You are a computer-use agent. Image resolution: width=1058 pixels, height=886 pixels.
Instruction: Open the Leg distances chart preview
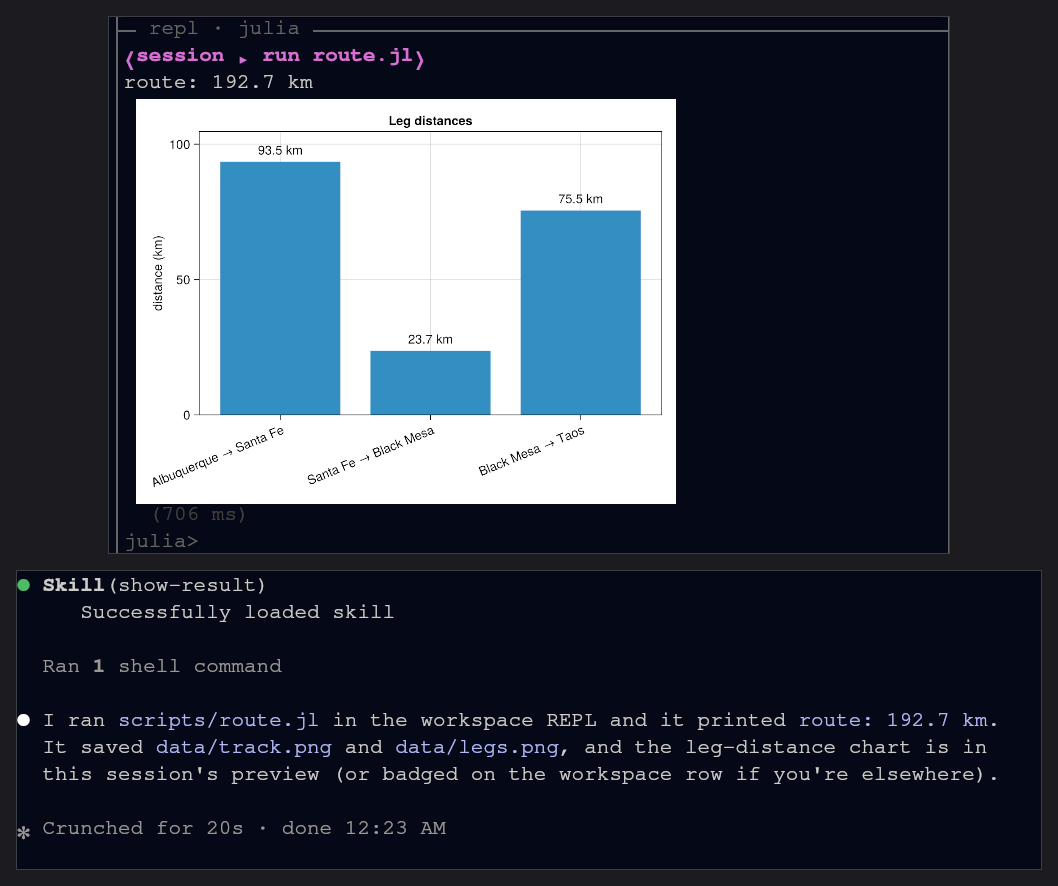pos(406,301)
